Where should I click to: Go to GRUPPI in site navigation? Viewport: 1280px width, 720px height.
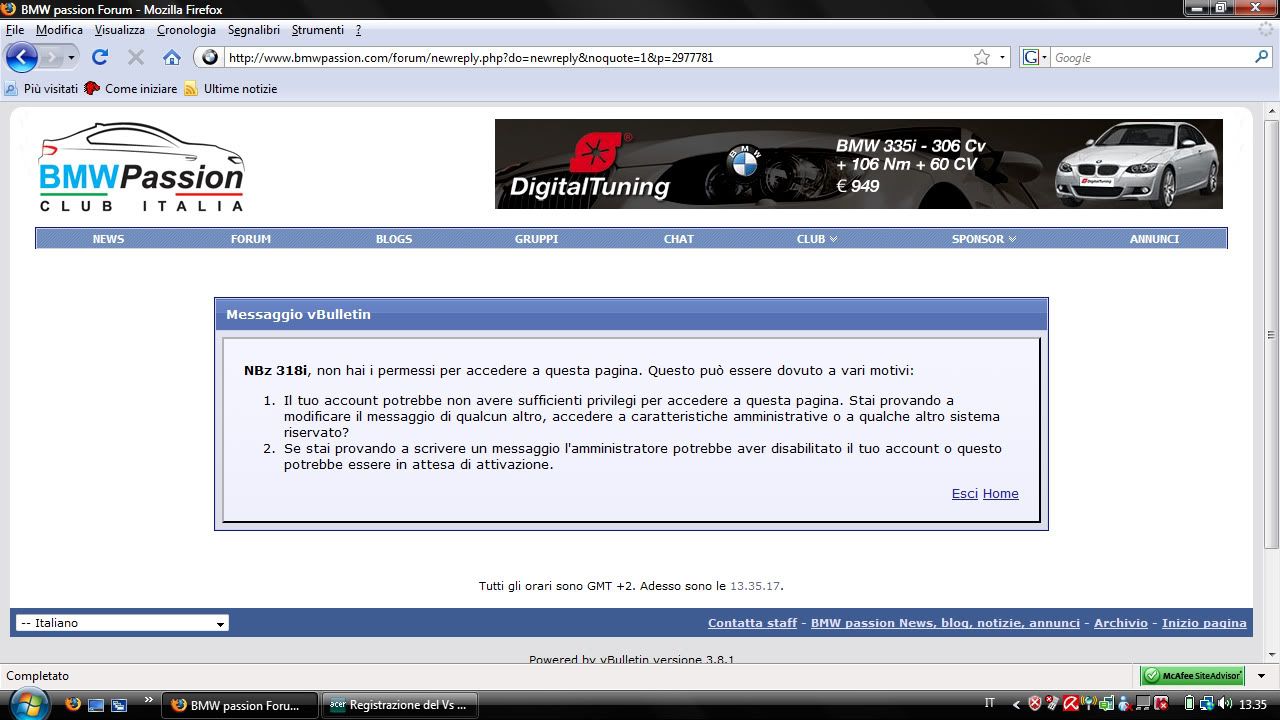(537, 239)
